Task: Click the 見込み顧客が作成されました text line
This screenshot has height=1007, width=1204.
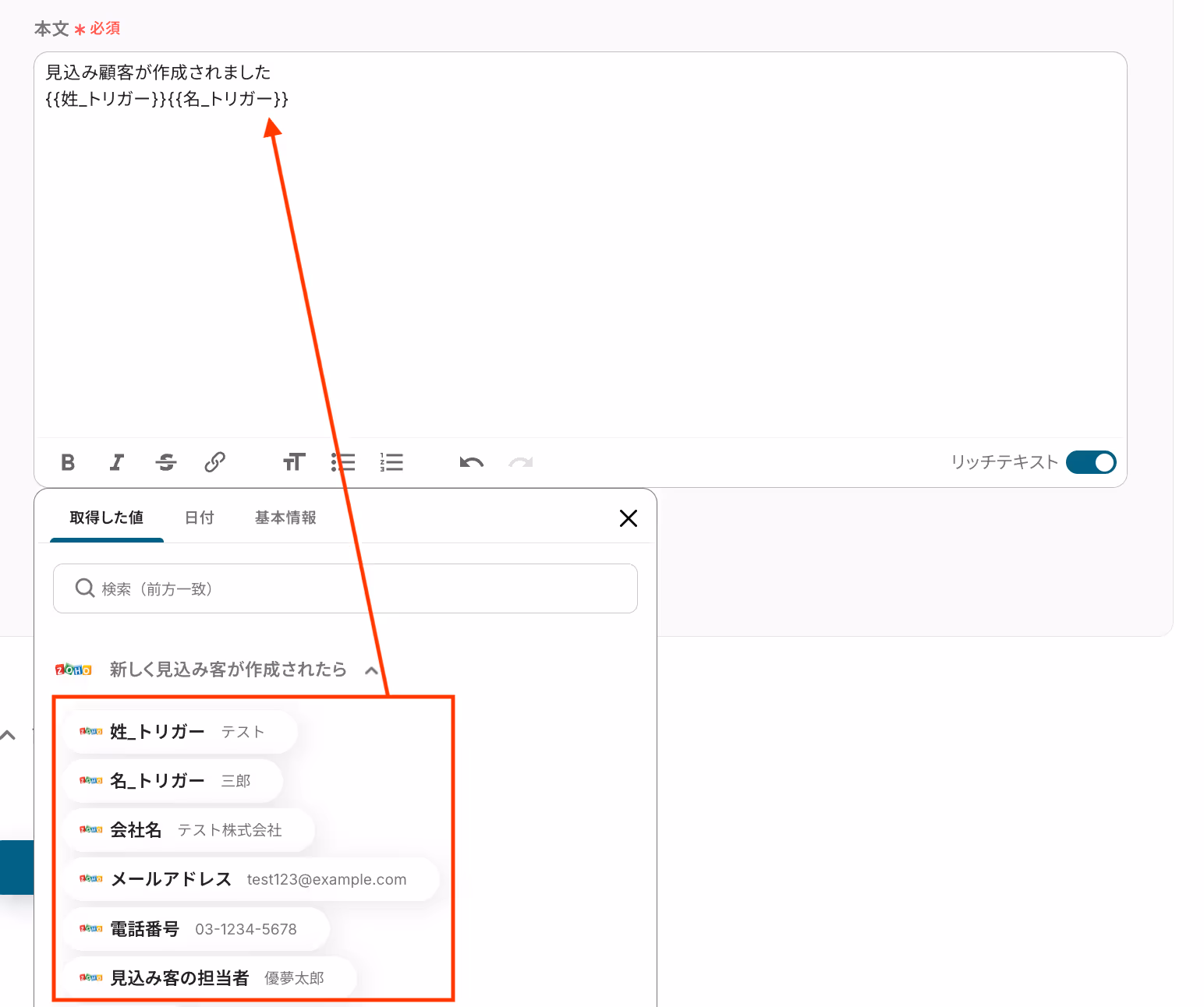Action: [x=158, y=72]
